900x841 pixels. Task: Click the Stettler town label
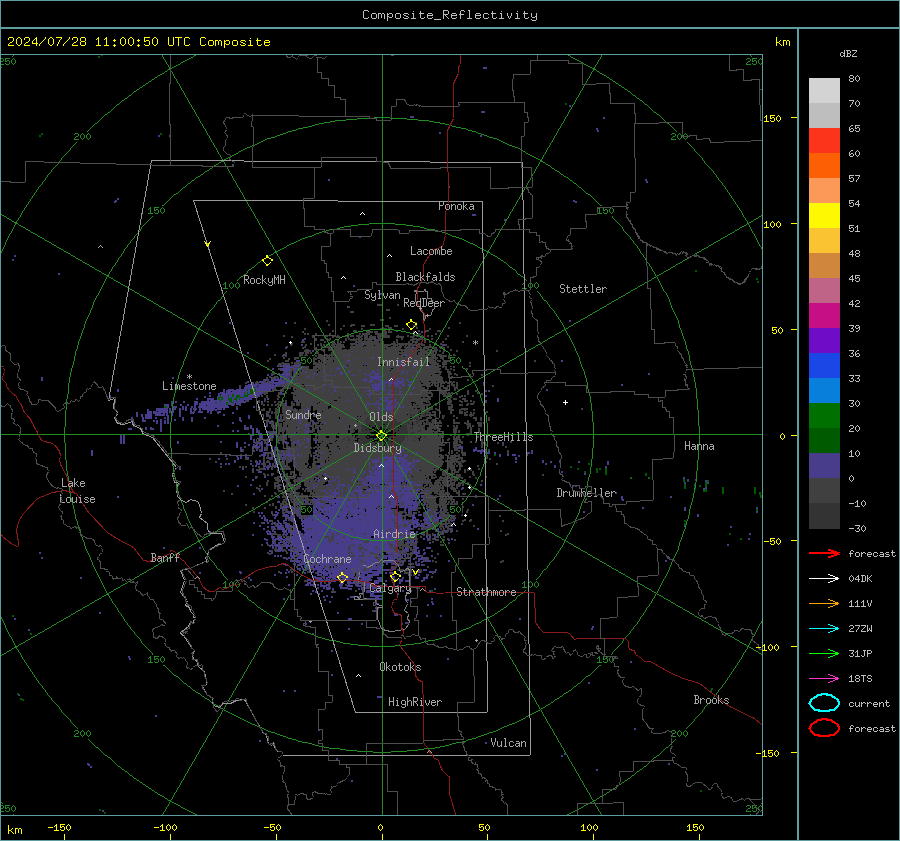[x=583, y=289]
